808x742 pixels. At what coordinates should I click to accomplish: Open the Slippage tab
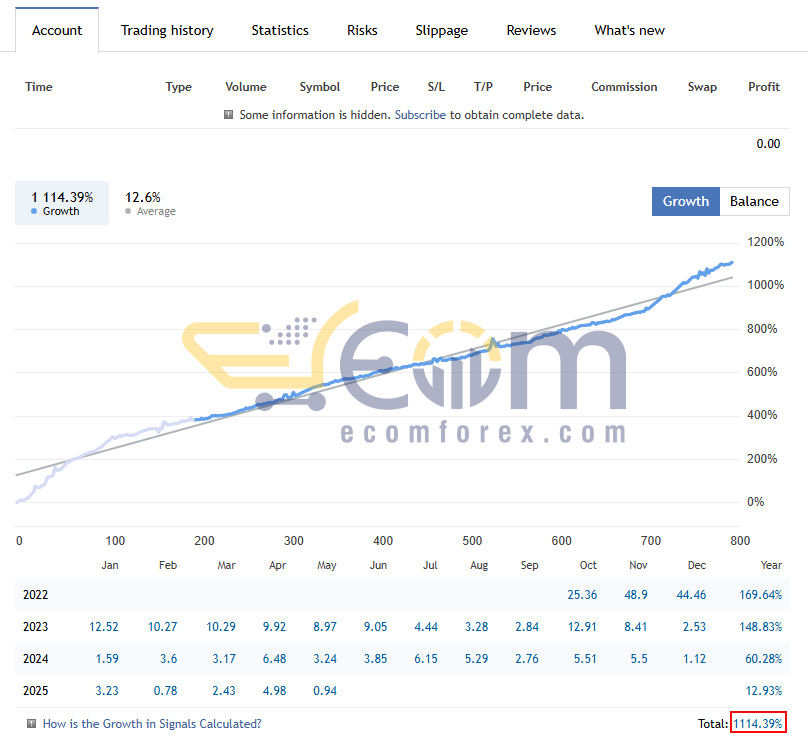pos(442,30)
